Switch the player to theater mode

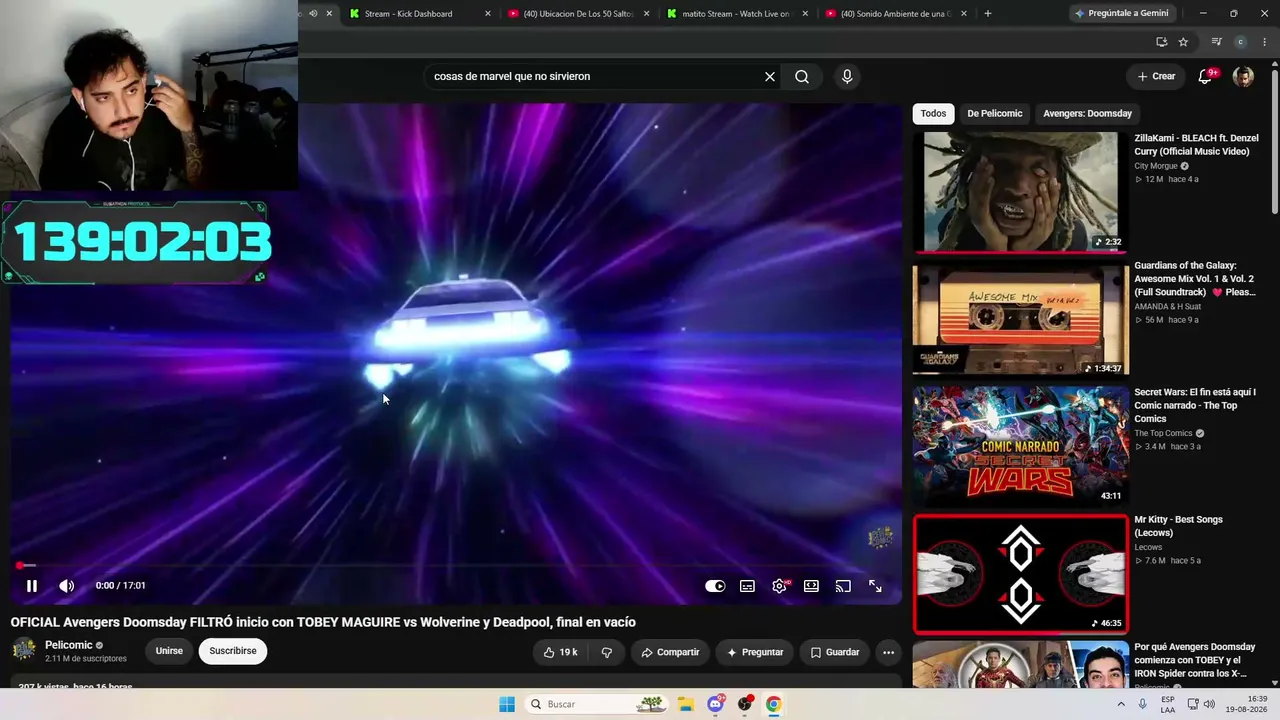[x=811, y=586]
